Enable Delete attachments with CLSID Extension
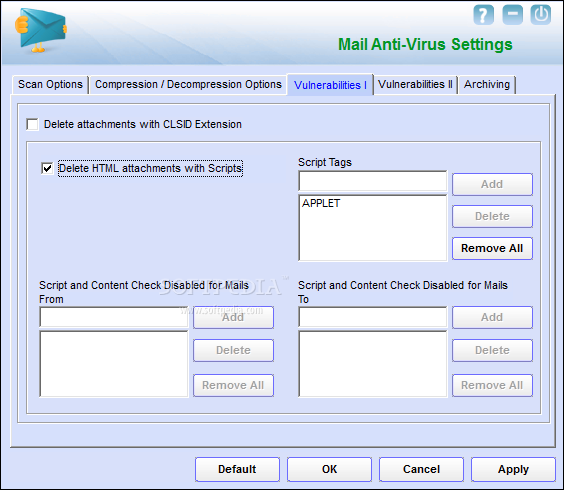The height and width of the screenshot is (490, 564). (32, 124)
